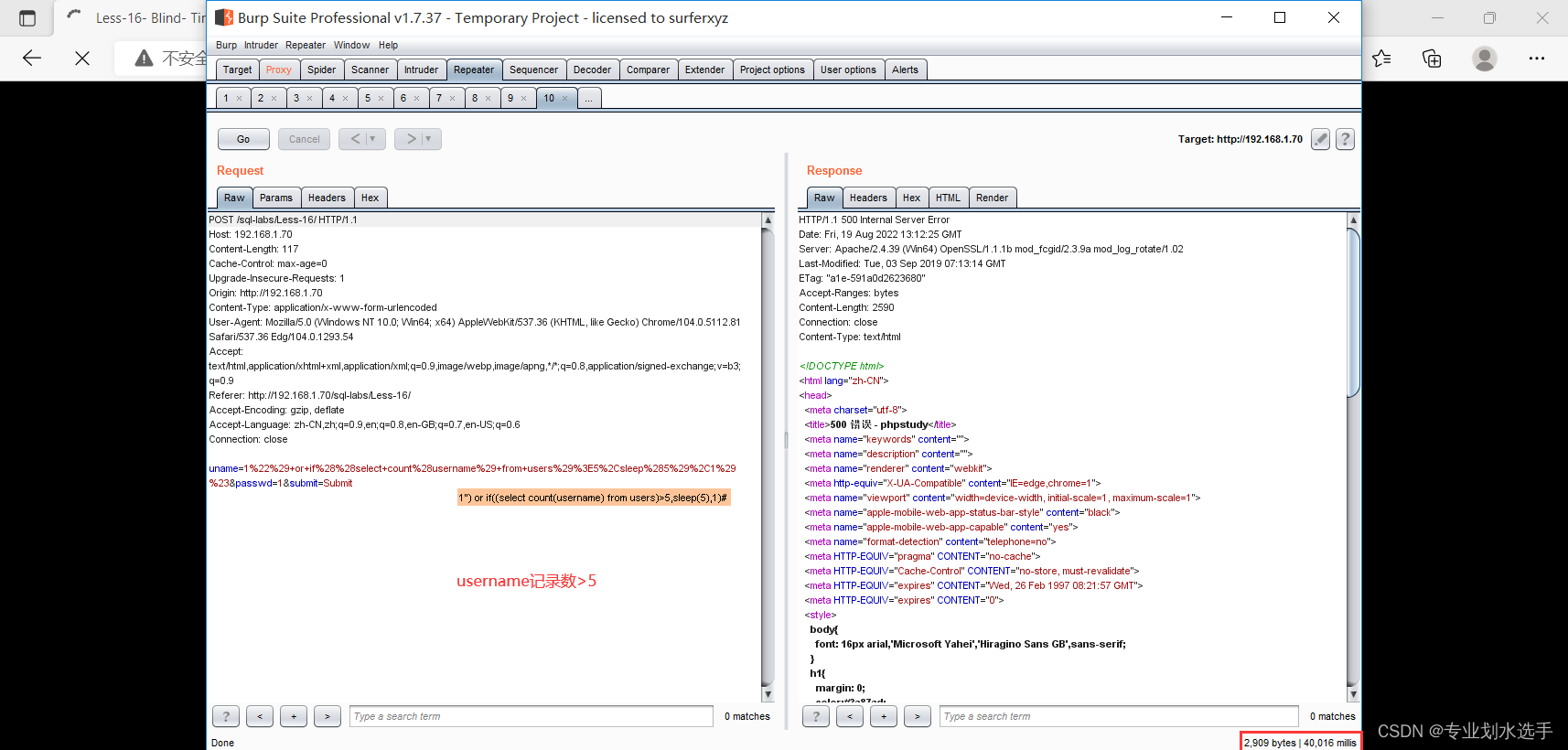This screenshot has height=750, width=1568.
Task: Open history dropdown on back arrow button
Action: (372, 139)
